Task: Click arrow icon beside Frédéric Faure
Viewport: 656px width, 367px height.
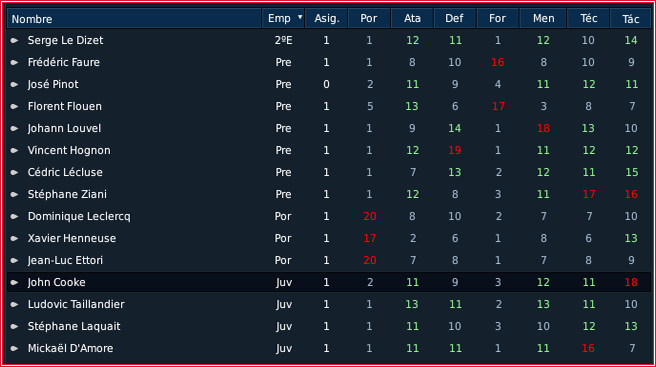Action: (x=15, y=62)
